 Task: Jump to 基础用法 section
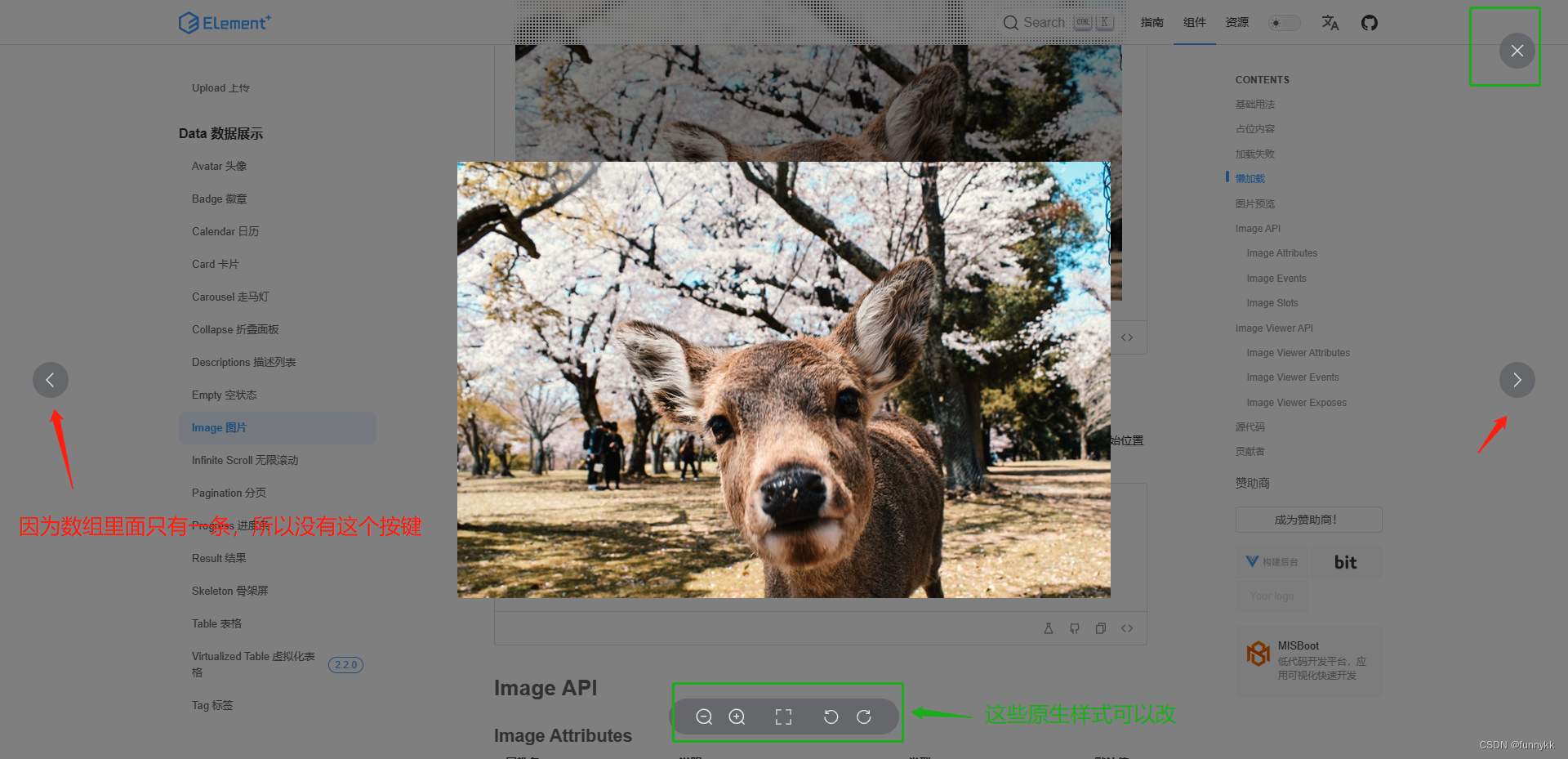coord(1254,105)
